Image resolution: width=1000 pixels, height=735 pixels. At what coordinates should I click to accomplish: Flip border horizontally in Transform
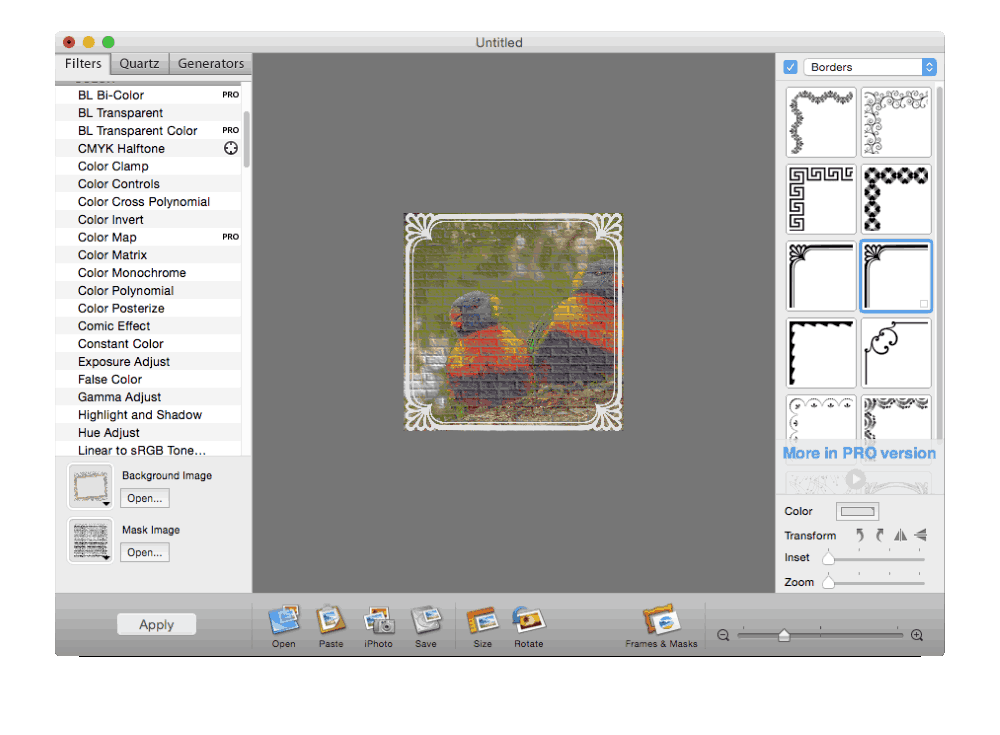tap(900, 535)
